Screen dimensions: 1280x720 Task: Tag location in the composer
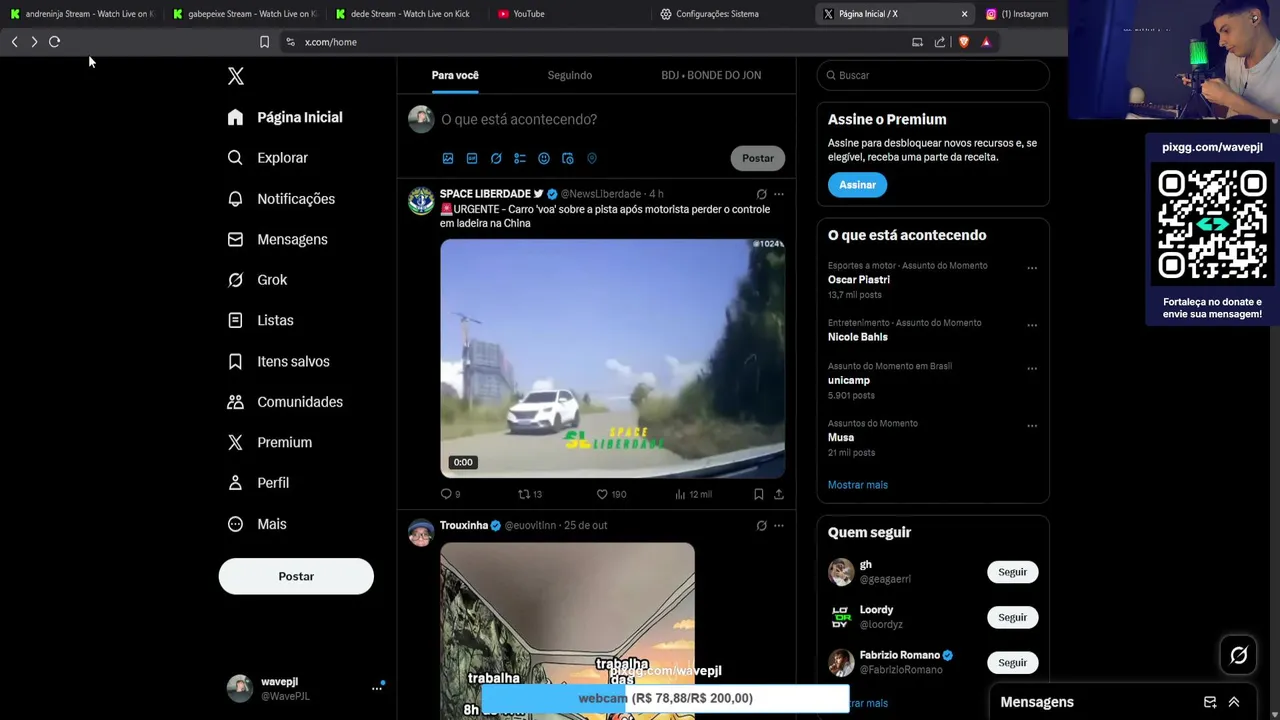(x=592, y=158)
